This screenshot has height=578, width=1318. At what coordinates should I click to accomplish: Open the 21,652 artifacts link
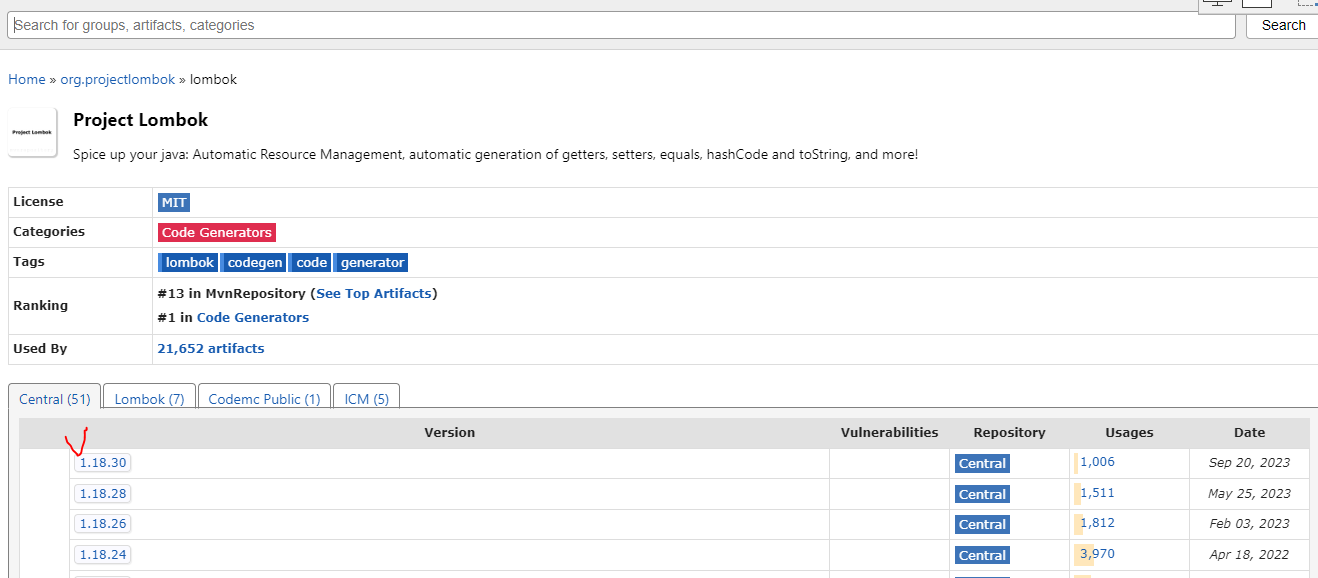(x=211, y=348)
